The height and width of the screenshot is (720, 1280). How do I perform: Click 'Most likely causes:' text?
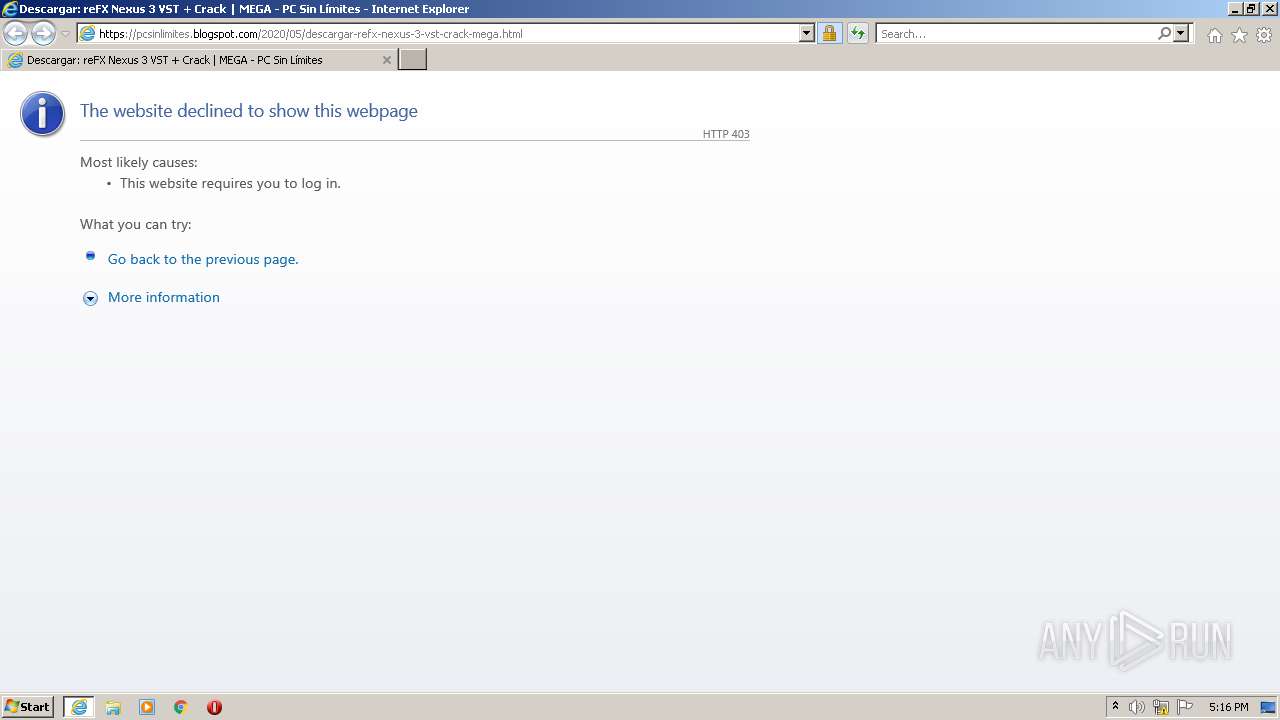139,162
